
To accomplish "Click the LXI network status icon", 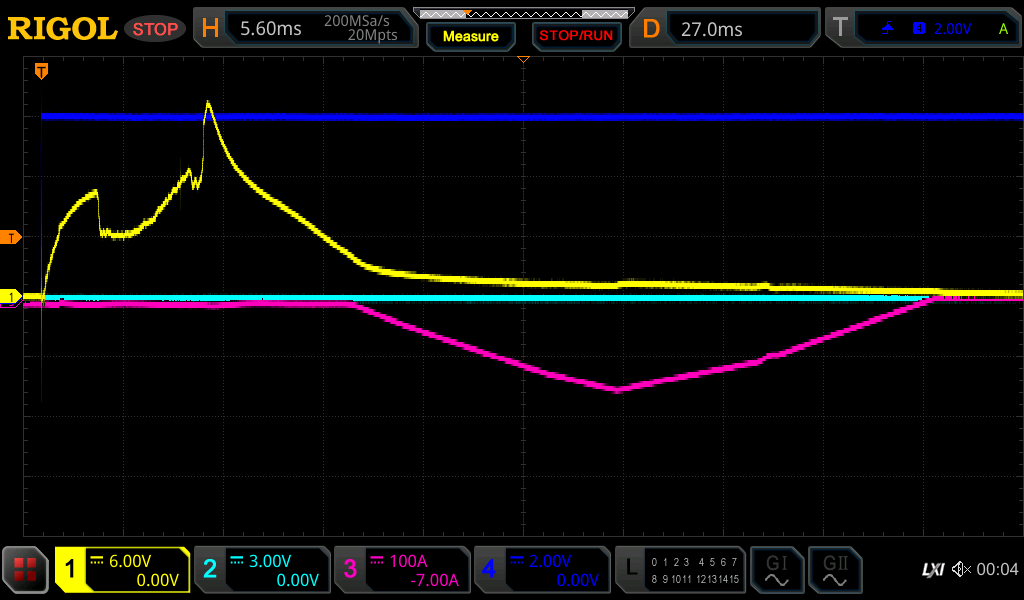I will [x=932, y=569].
